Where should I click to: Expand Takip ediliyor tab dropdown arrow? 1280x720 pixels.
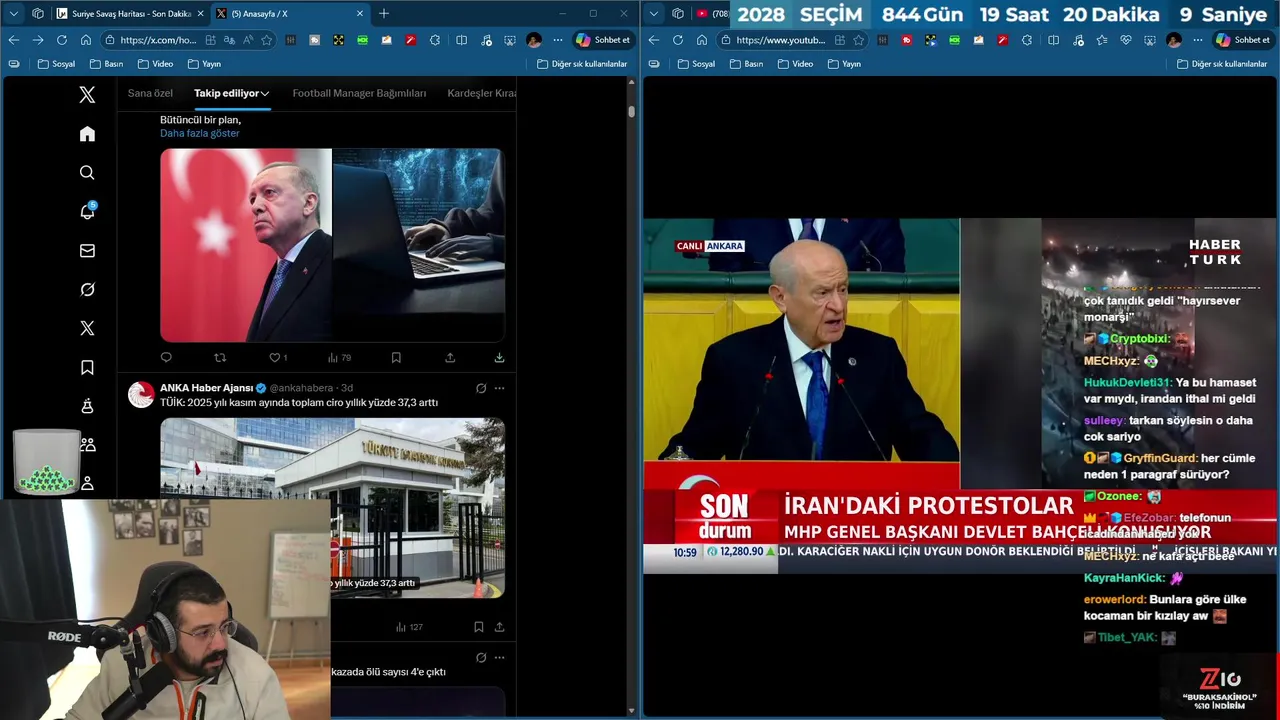click(x=265, y=94)
